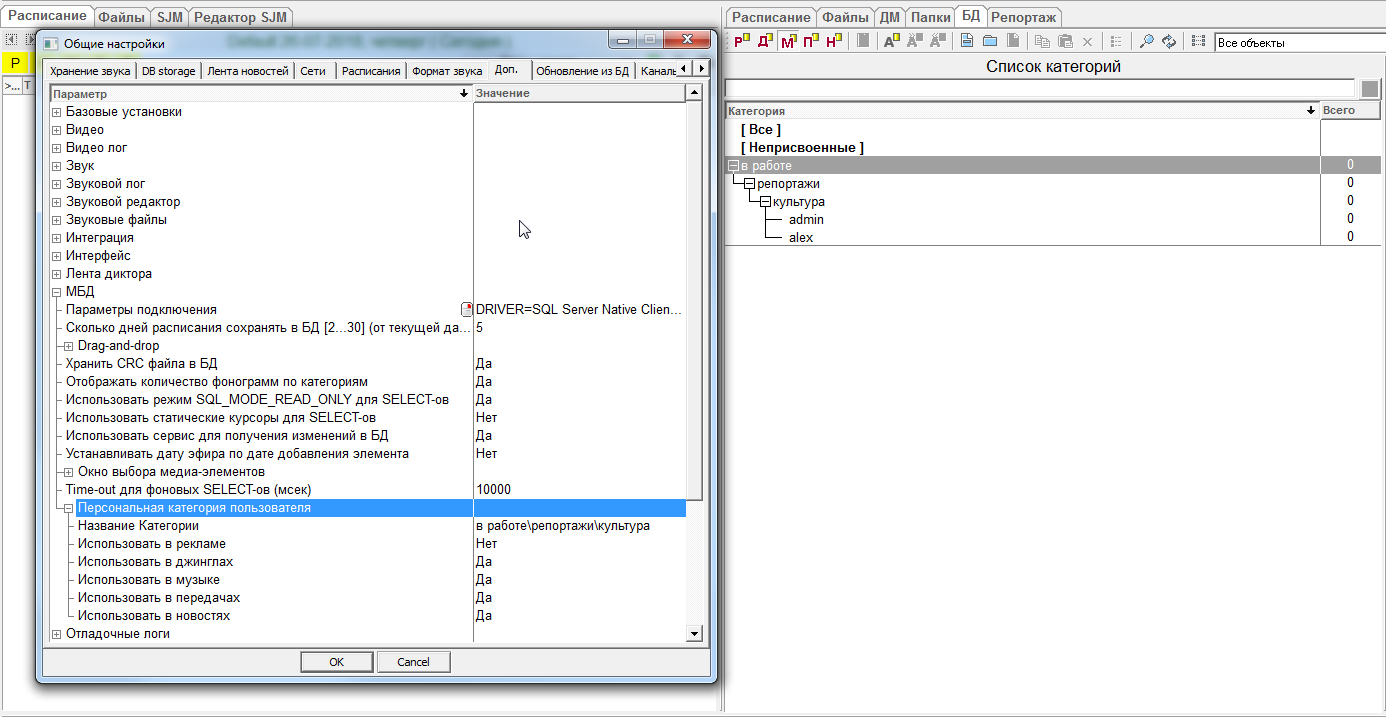Click the Значение column header
The width and height of the screenshot is (1386, 717).
pos(579,93)
